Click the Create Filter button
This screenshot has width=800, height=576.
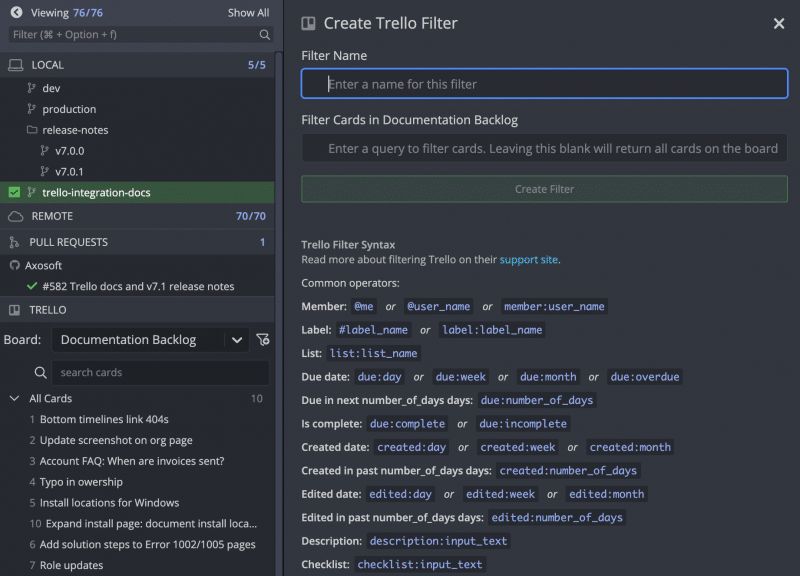pos(544,189)
